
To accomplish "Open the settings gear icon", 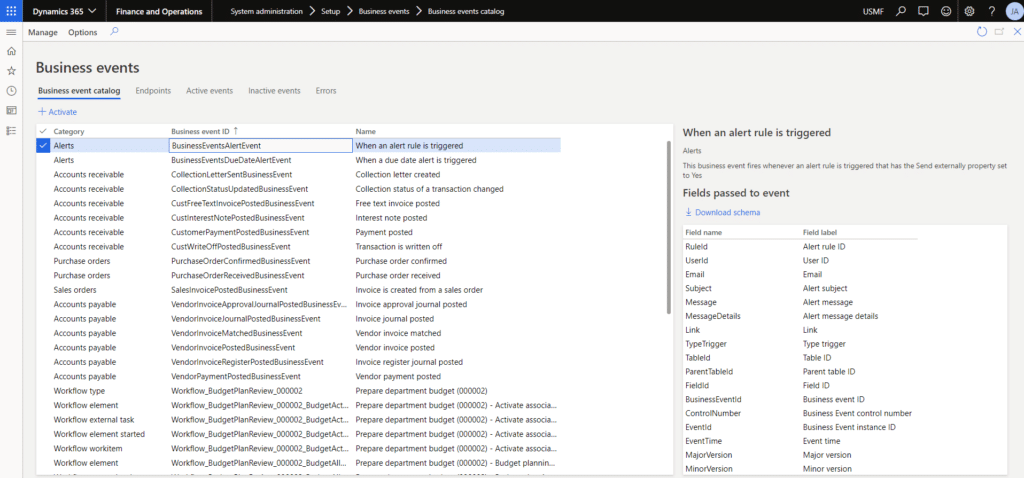I will (970, 11).
